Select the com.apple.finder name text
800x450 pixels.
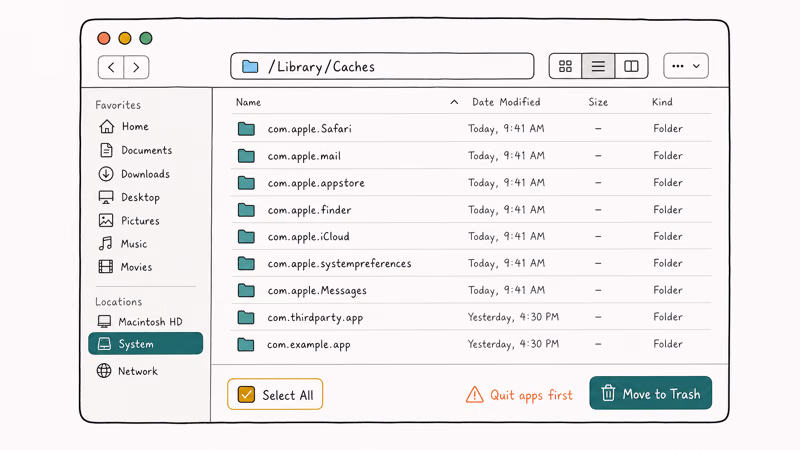[x=309, y=210]
